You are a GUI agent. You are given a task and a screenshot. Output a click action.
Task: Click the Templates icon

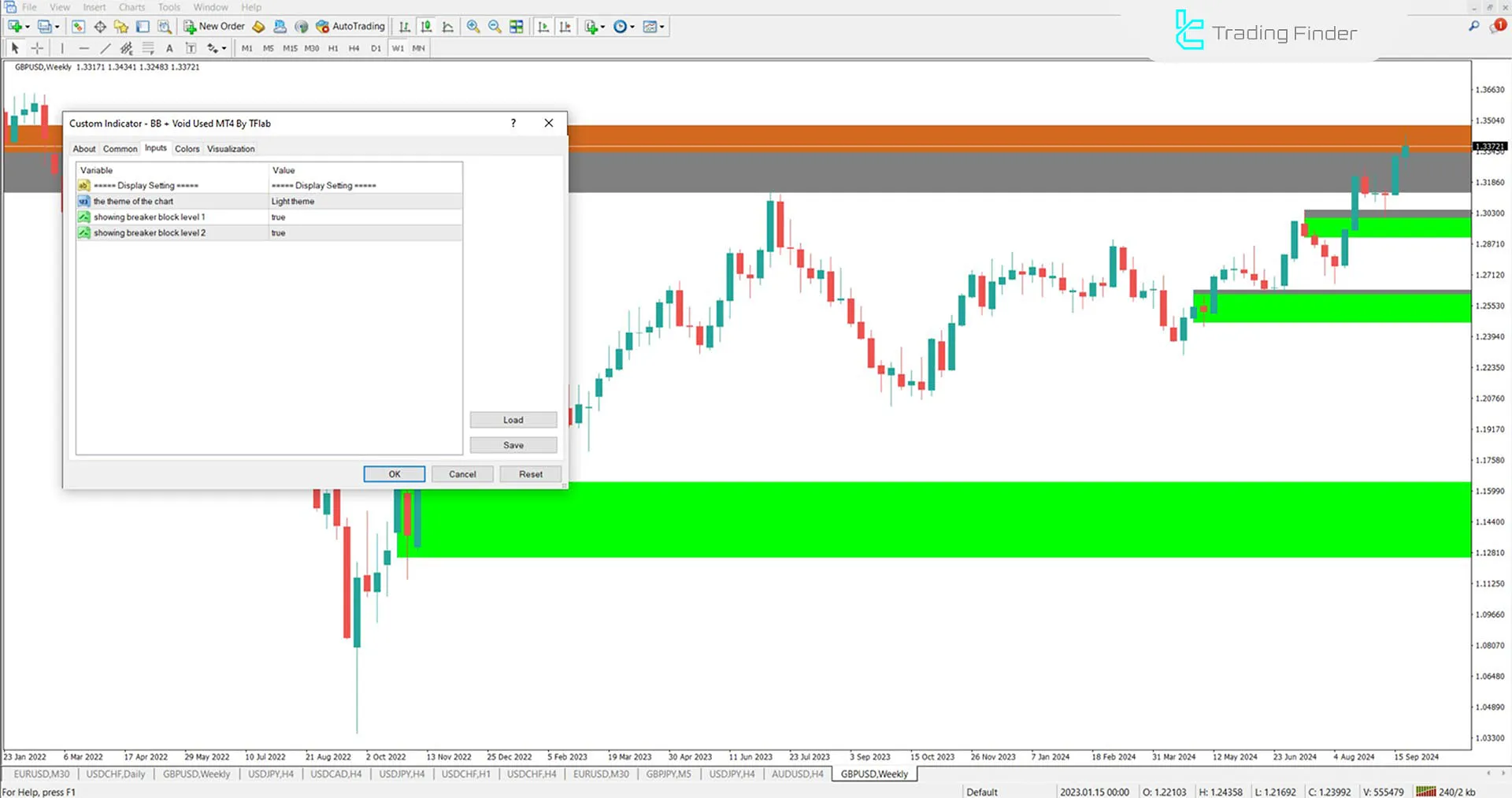[x=650, y=27]
